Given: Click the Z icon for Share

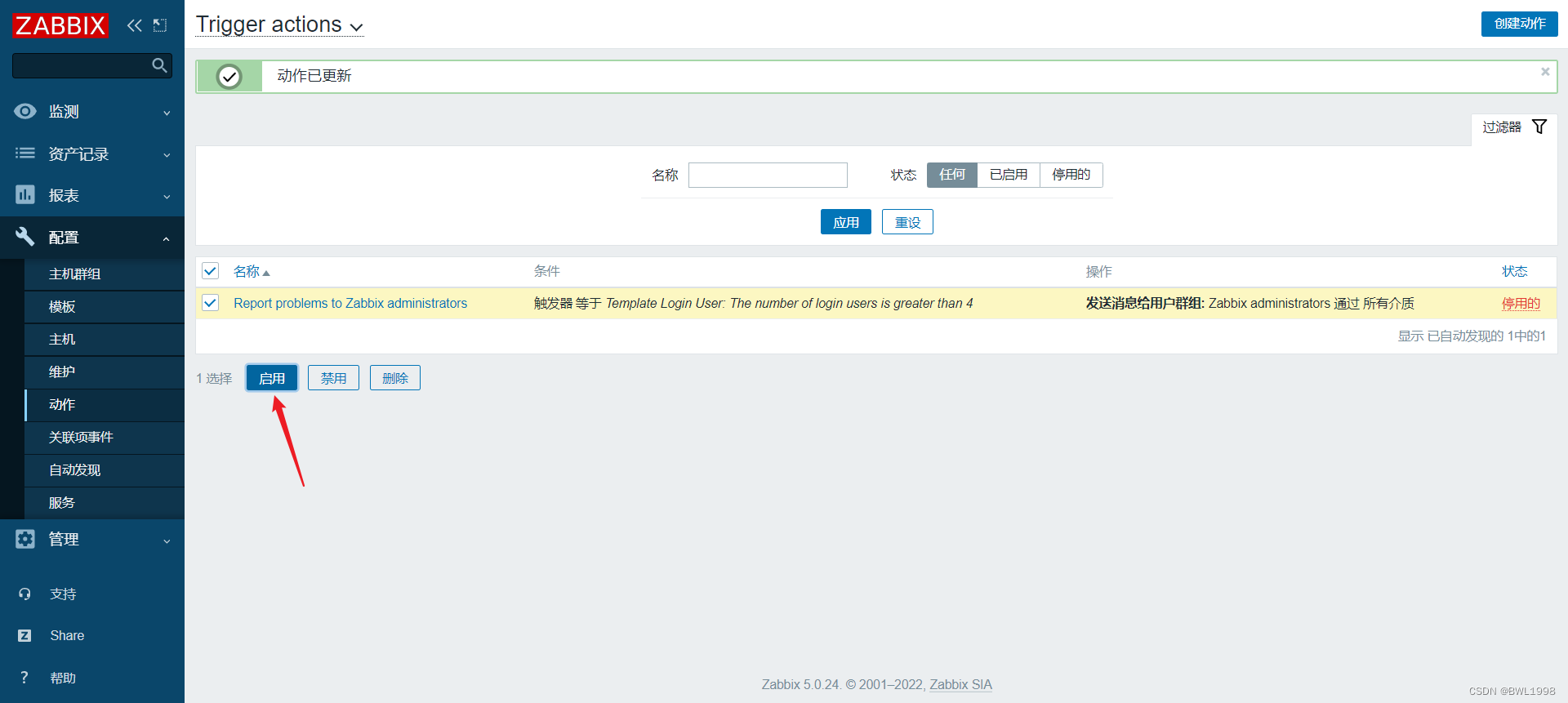Looking at the screenshot, I should tap(24, 635).
